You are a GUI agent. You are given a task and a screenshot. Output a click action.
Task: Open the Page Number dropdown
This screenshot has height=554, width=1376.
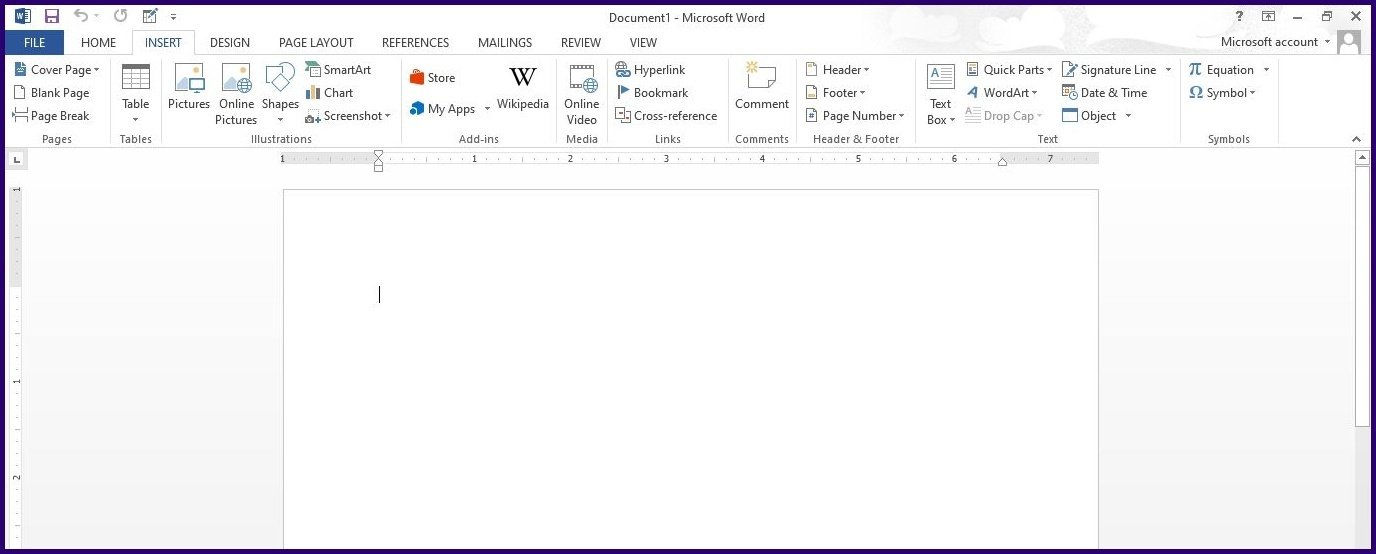click(x=855, y=116)
